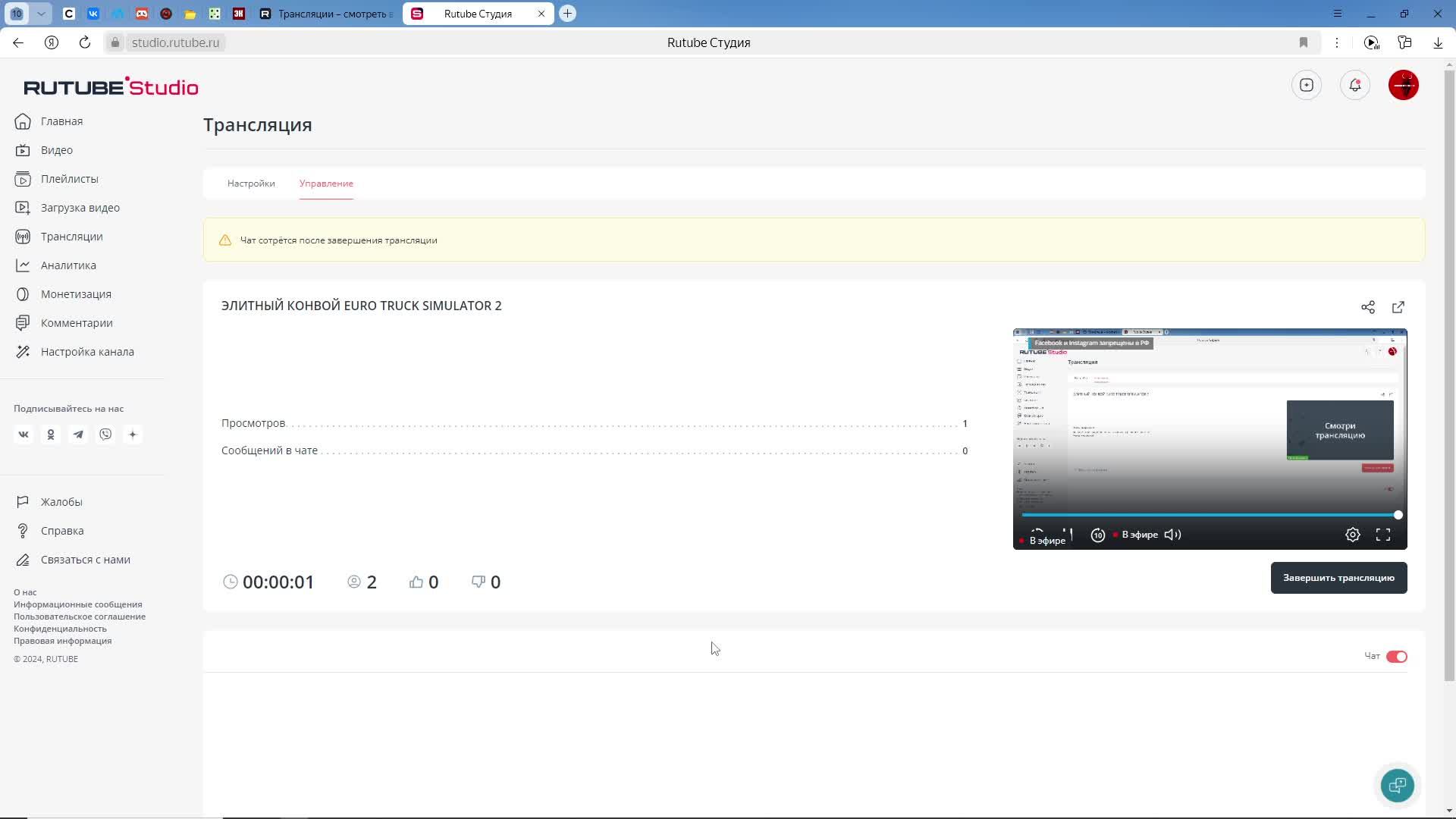This screenshot has height=819, width=1456.
Task: Click the studio.rutube.ru address field
Action: pos(176,42)
